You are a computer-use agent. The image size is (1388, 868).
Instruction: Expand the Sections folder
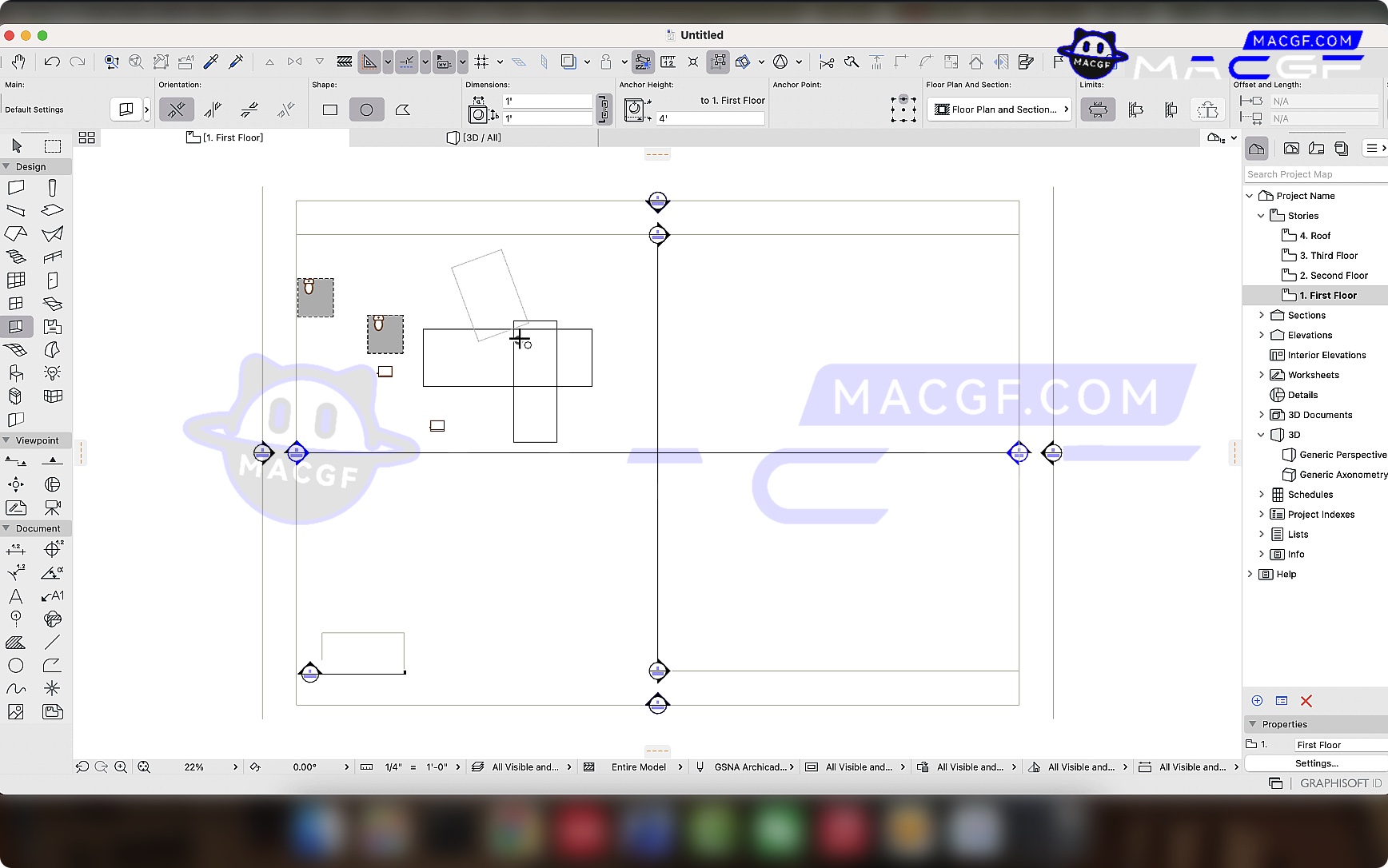point(1262,316)
